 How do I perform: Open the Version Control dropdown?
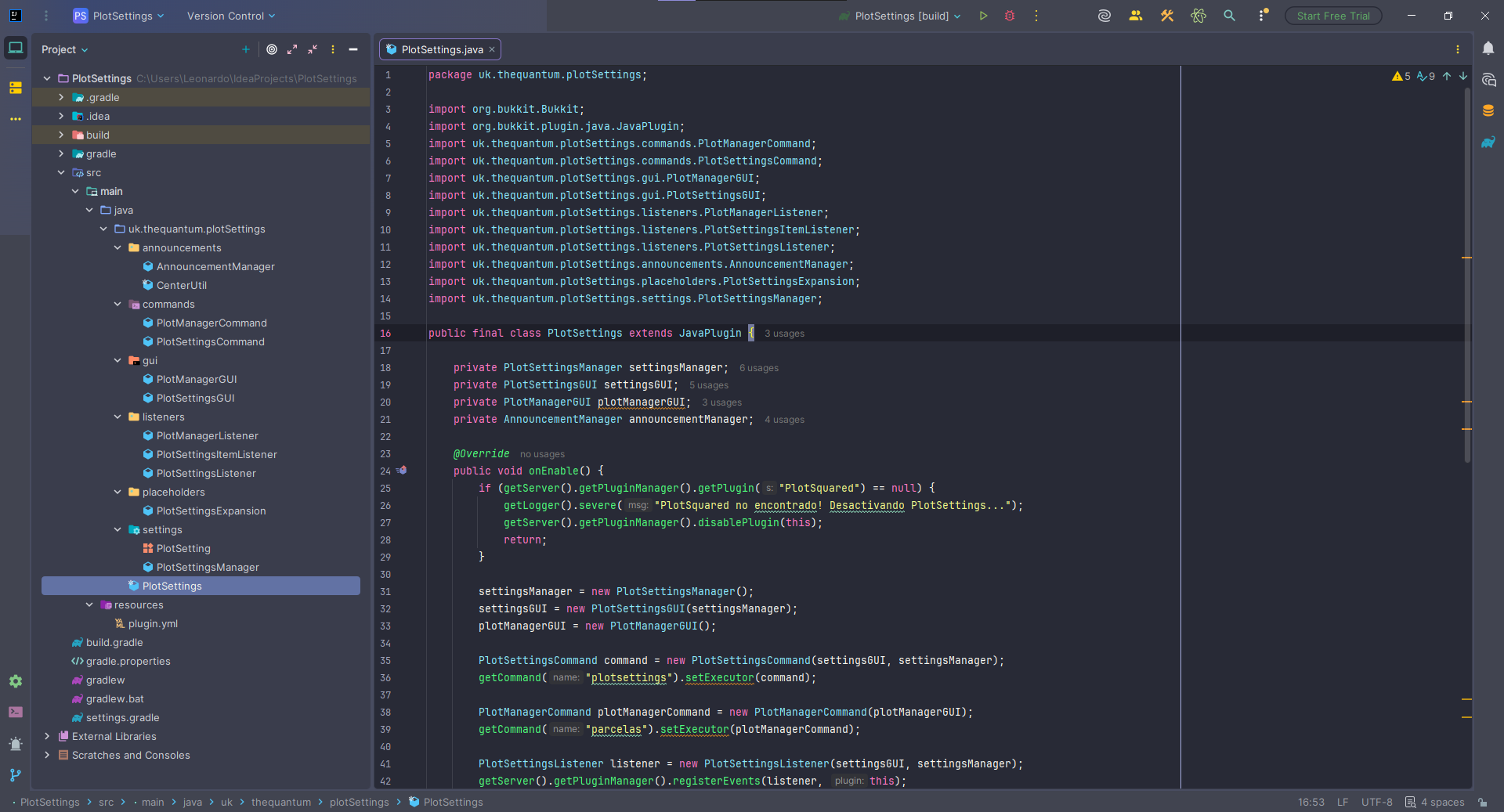[231, 16]
